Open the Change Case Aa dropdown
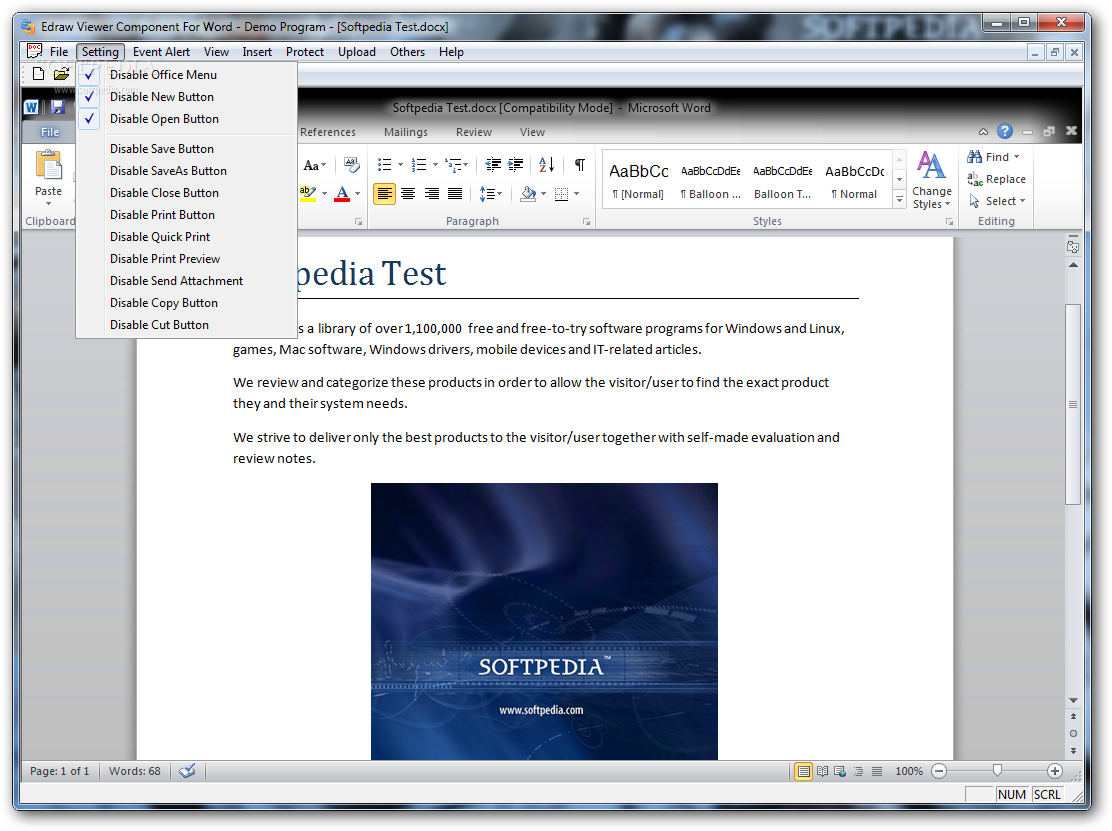Screen dimensions: 1112x831 pyautogui.click(x=315, y=164)
